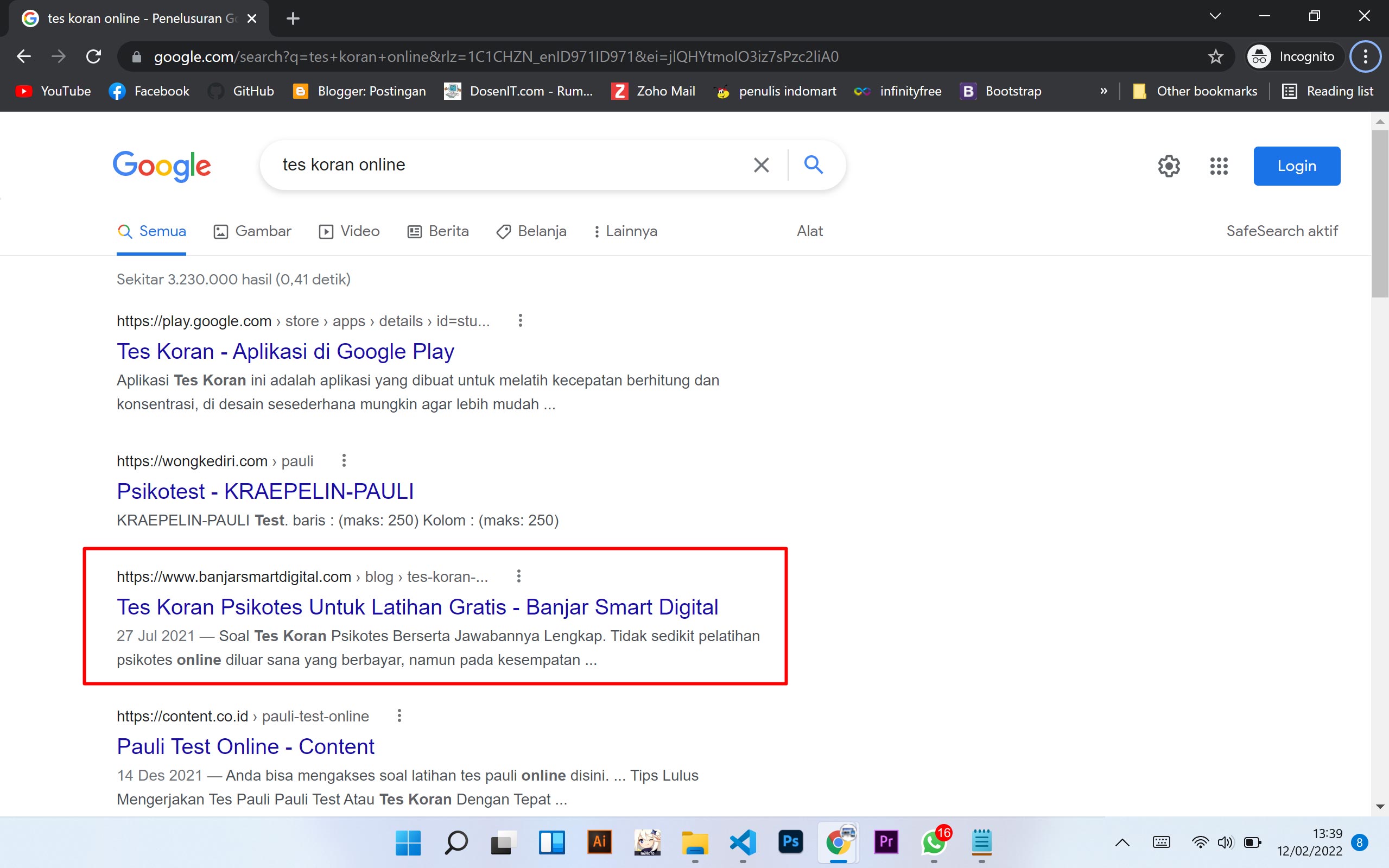Screen dimensions: 1389x868
Task: Expand the bookmarks overflow chevron
Action: 1103,91
